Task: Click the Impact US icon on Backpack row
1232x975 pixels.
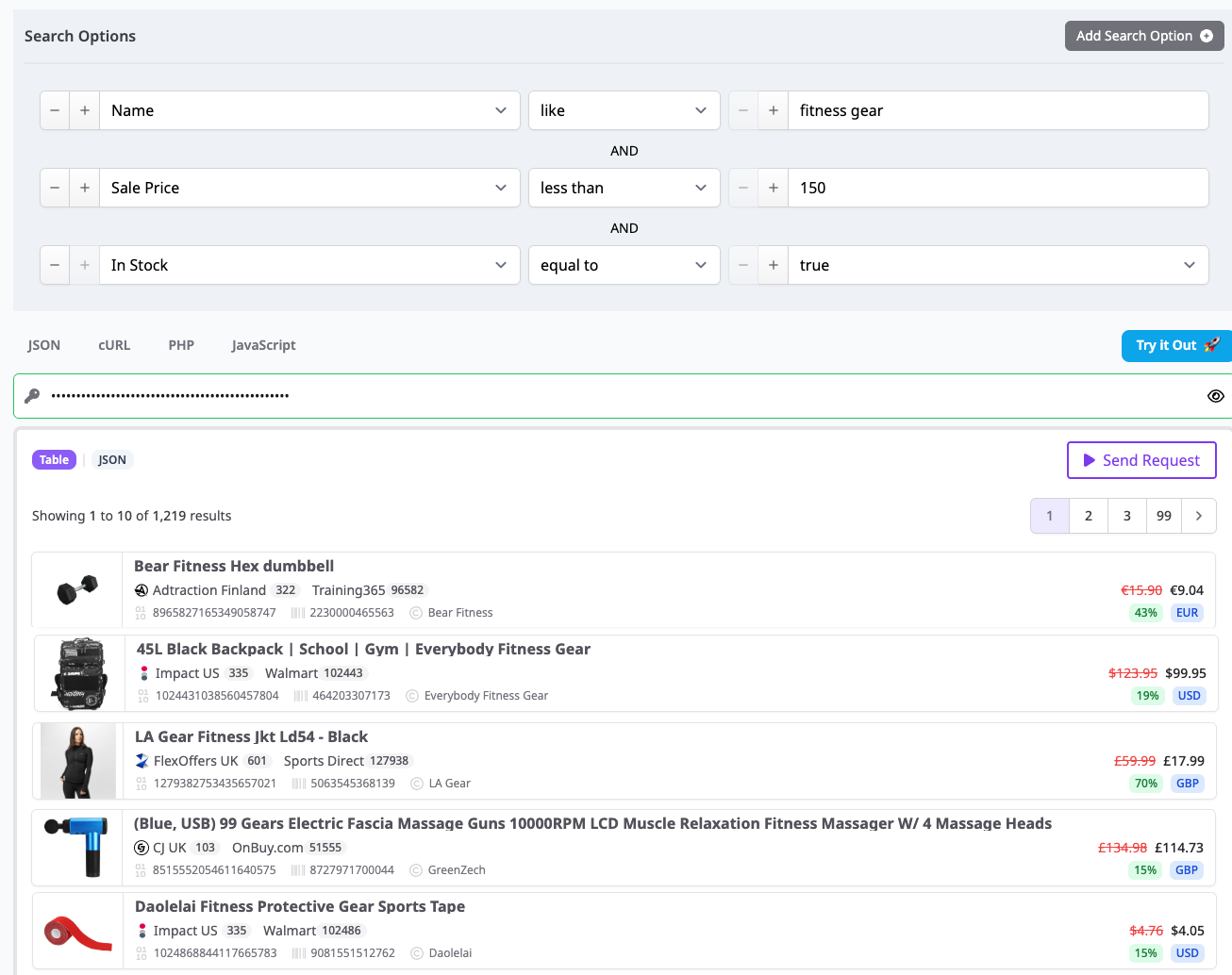Action: tap(144, 673)
